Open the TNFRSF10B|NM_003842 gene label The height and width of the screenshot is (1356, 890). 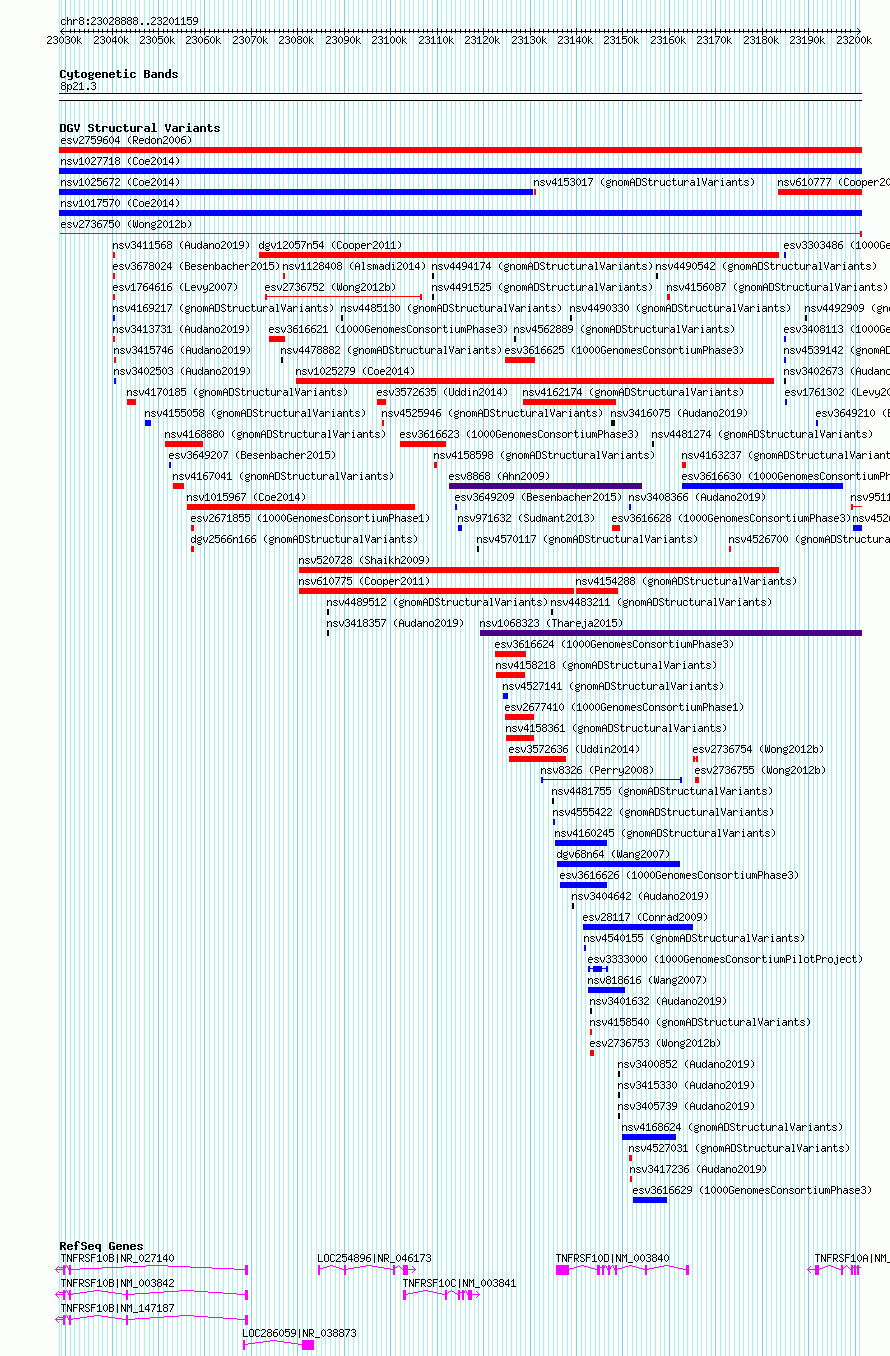point(117,1283)
